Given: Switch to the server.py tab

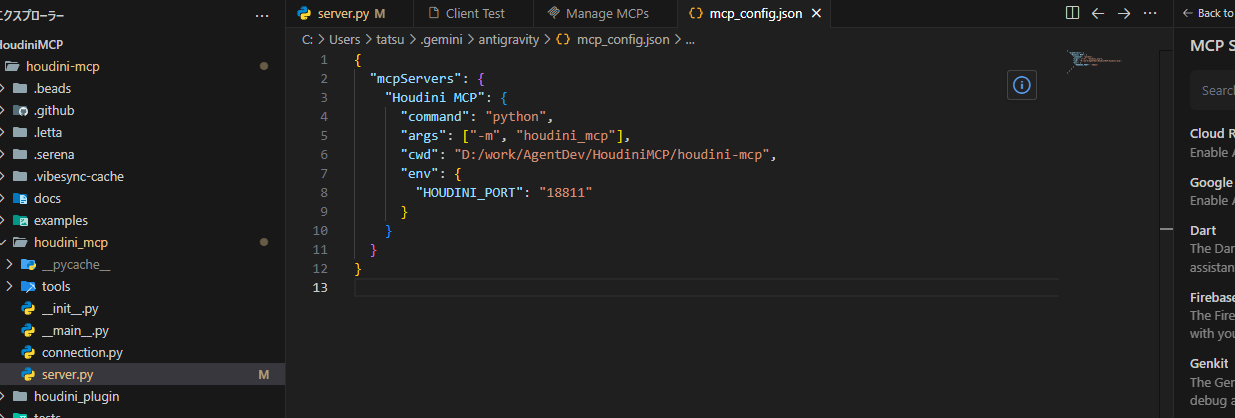Looking at the screenshot, I should point(343,13).
